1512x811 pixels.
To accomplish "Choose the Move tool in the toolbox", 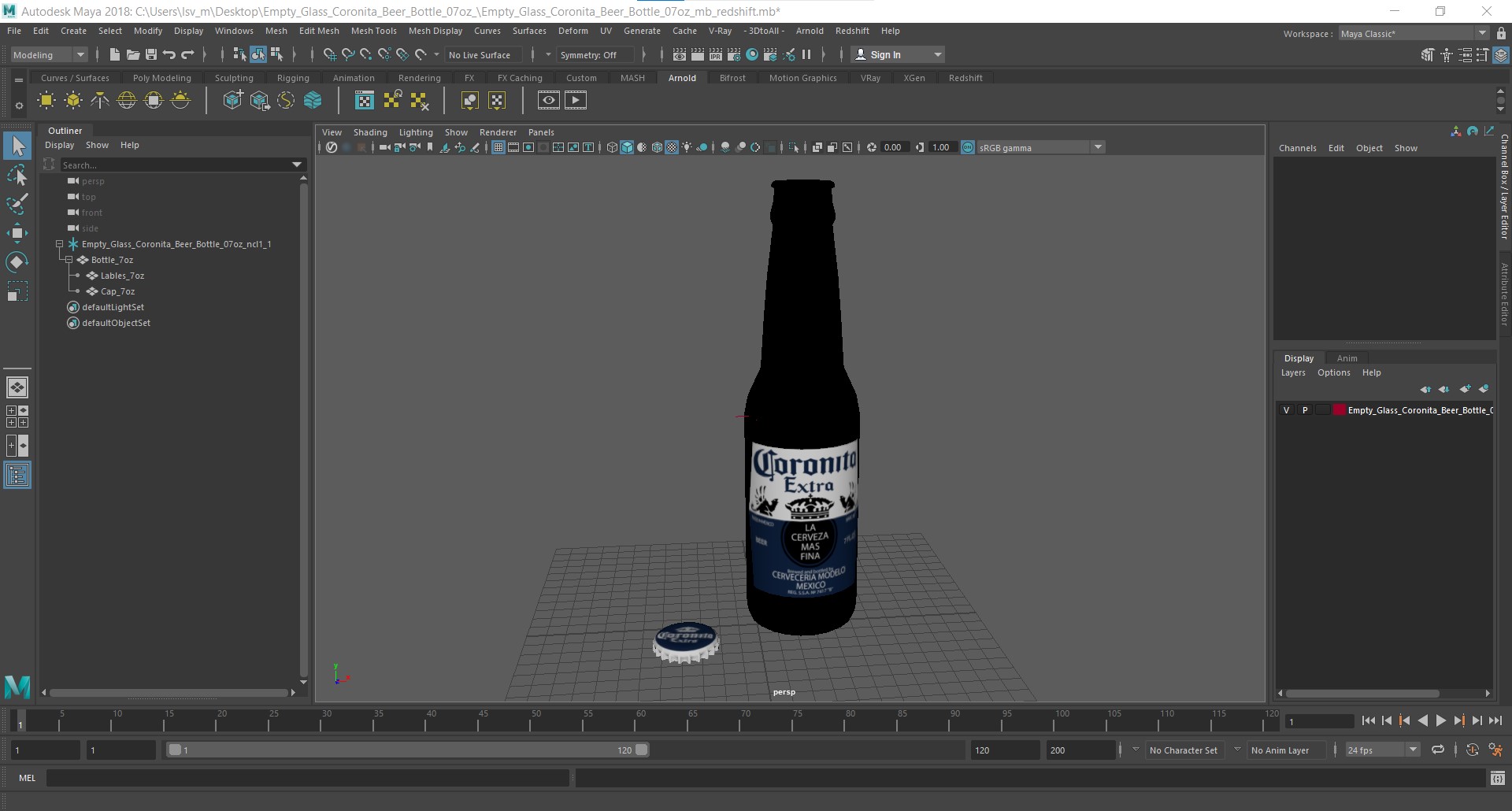I will coord(17,233).
